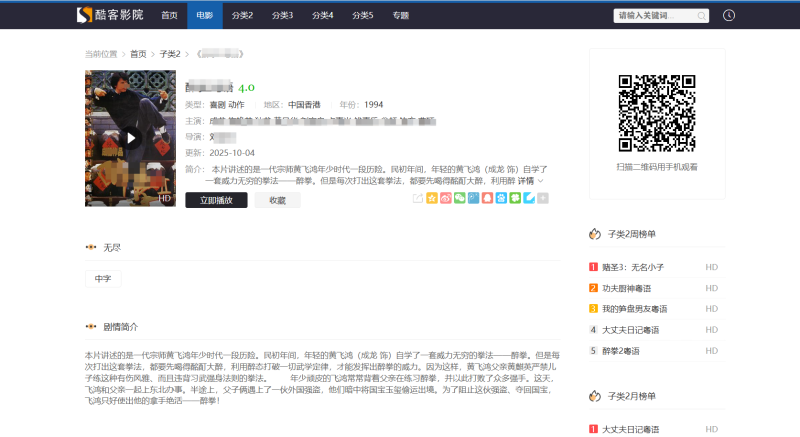Click the 中字 episode button
This screenshot has width=800, height=437.
(103, 279)
